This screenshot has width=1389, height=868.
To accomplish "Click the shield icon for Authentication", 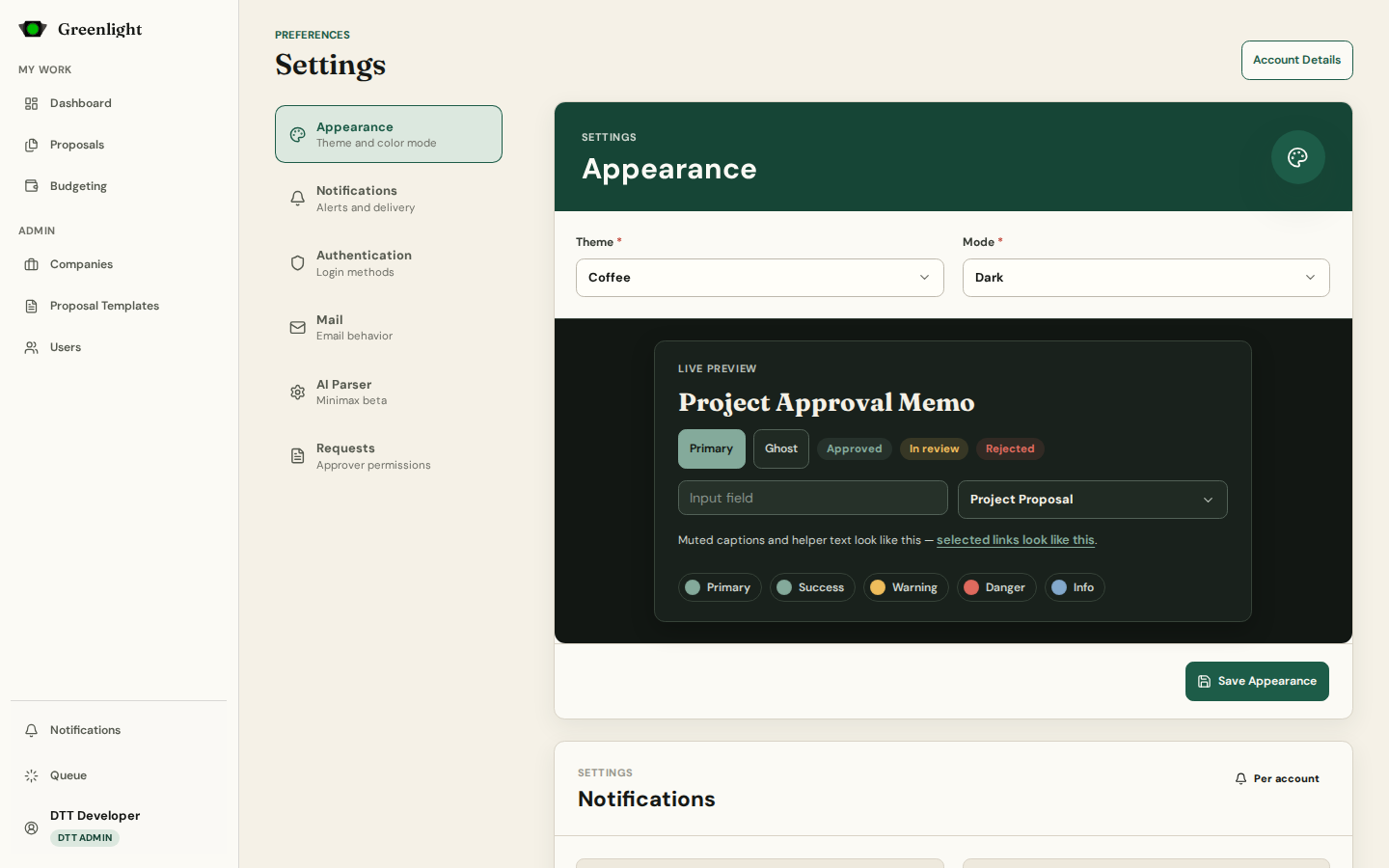I will pos(298,263).
